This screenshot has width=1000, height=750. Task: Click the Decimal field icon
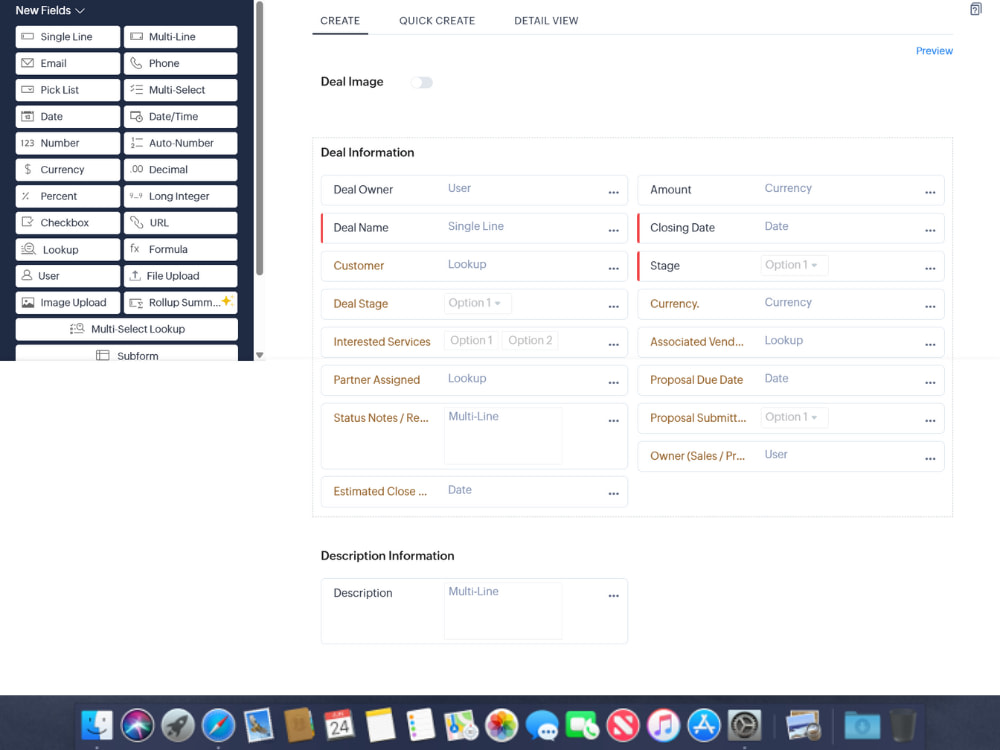click(136, 170)
